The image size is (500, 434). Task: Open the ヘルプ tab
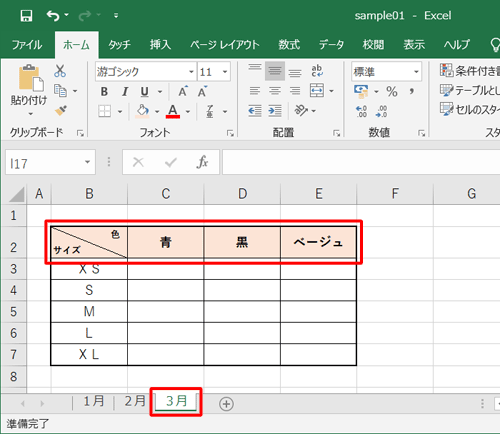click(x=456, y=45)
